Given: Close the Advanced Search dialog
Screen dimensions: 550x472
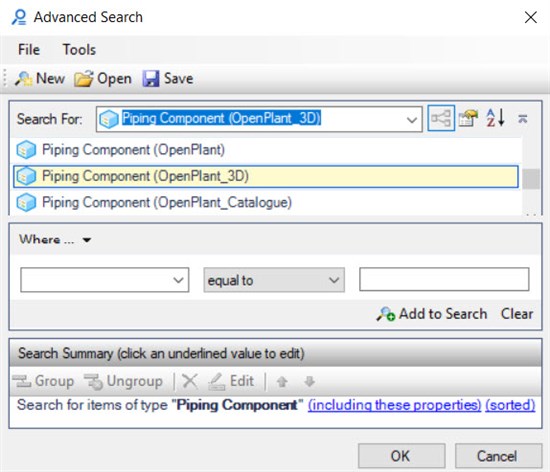Looking at the screenshot, I should (531, 17).
